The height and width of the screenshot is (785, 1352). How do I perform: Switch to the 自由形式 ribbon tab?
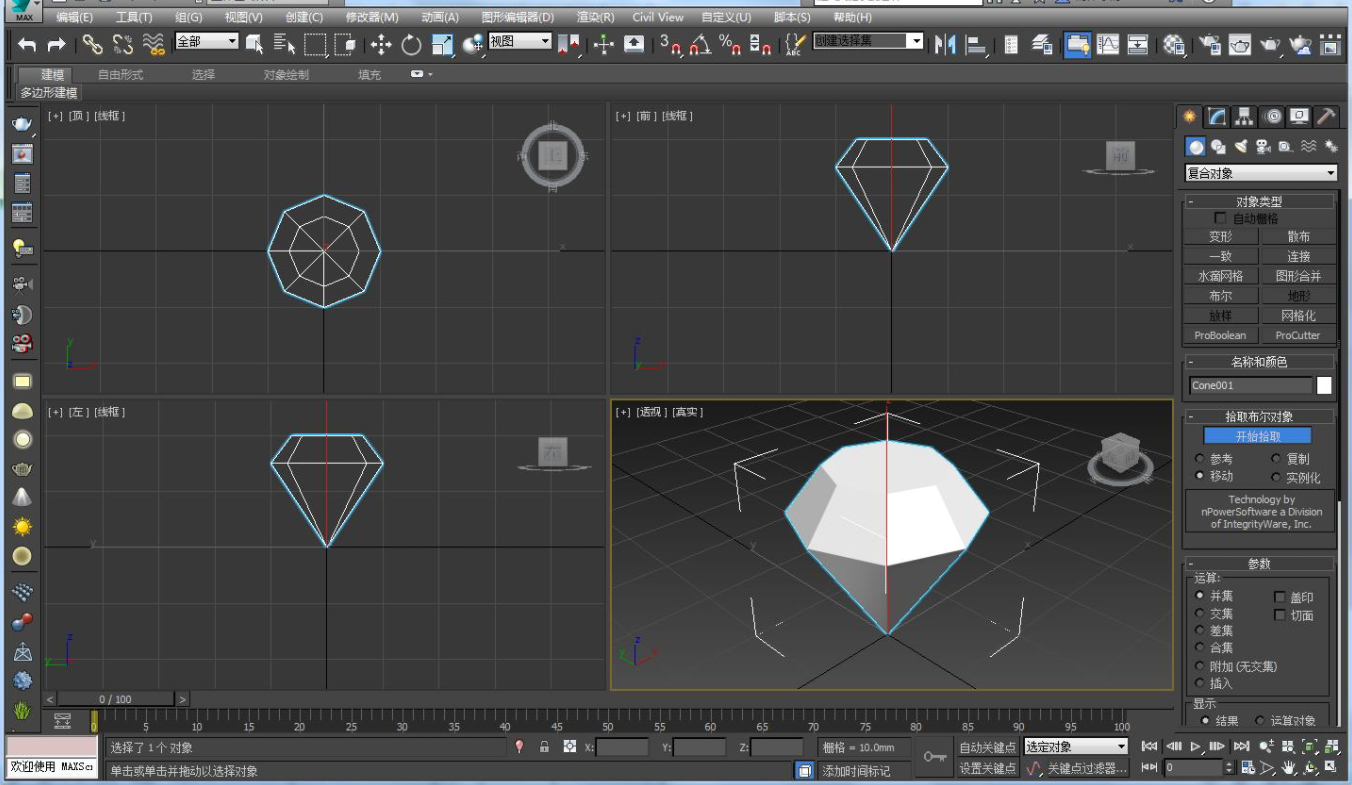tap(120, 75)
